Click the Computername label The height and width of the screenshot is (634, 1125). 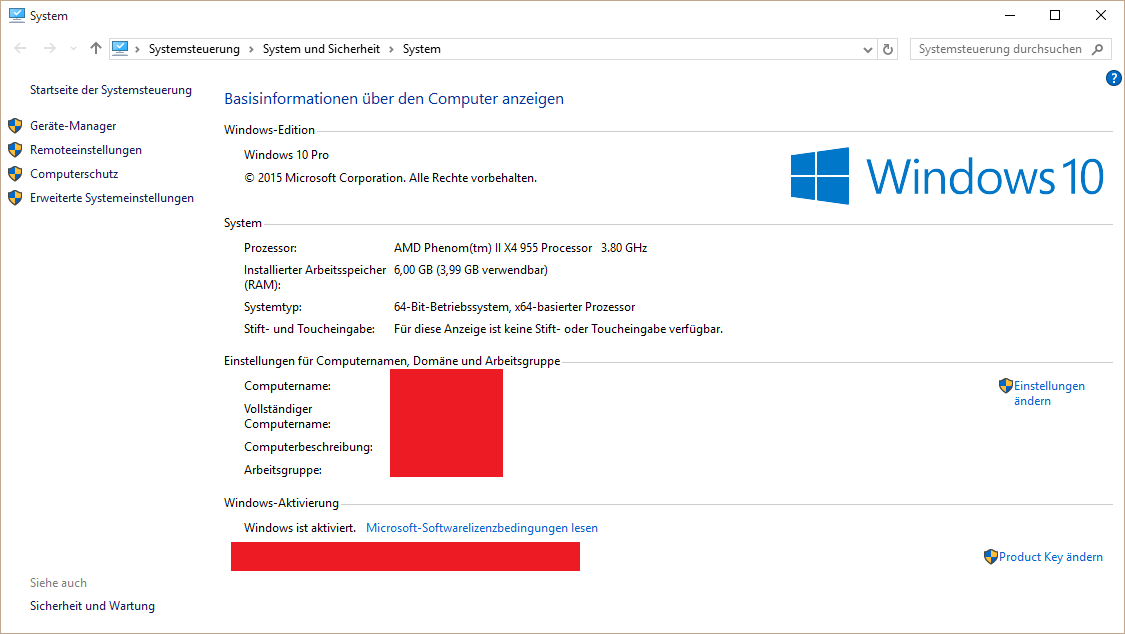tap(287, 386)
